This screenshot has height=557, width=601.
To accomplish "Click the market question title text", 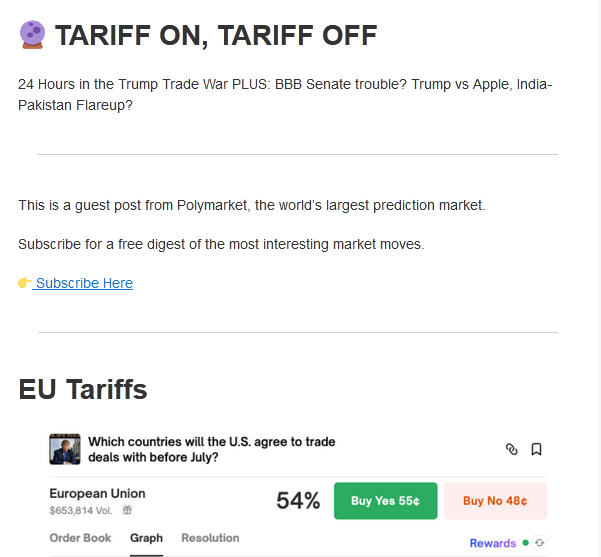I will click(x=212, y=449).
